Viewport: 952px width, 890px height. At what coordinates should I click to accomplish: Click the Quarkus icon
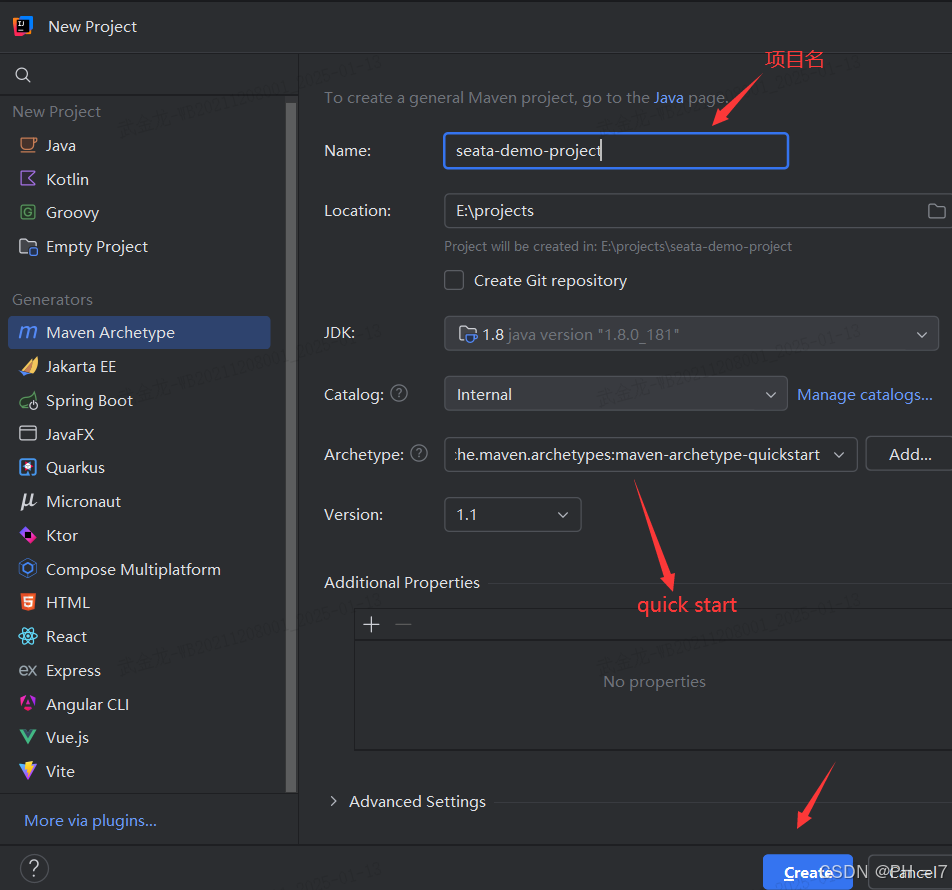[x=28, y=467]
